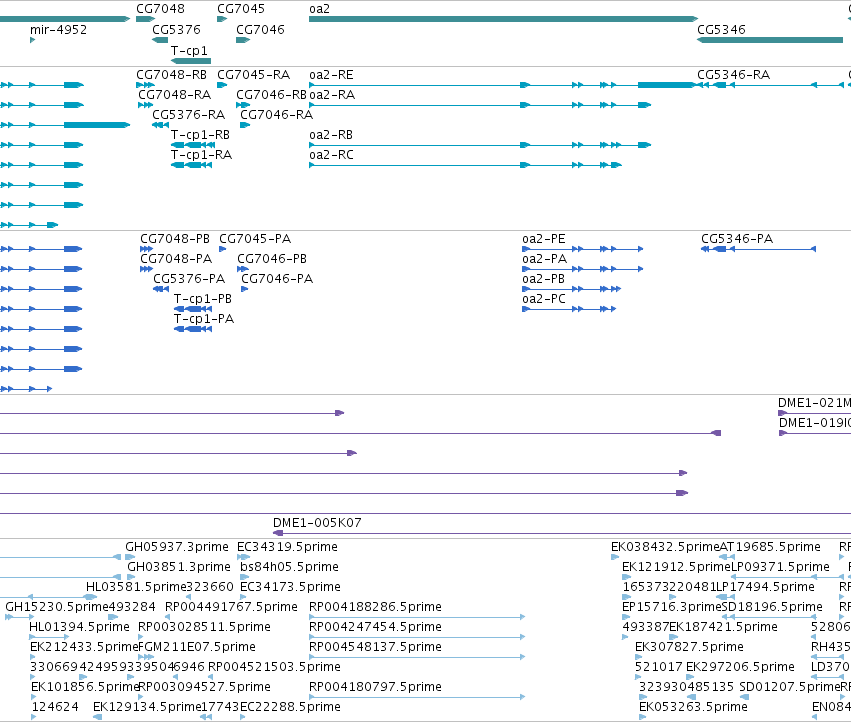Viewport: 851px width, 722px height.
Task: Select the oa2-RB transcript label
Action: click(x=331, y=135)
